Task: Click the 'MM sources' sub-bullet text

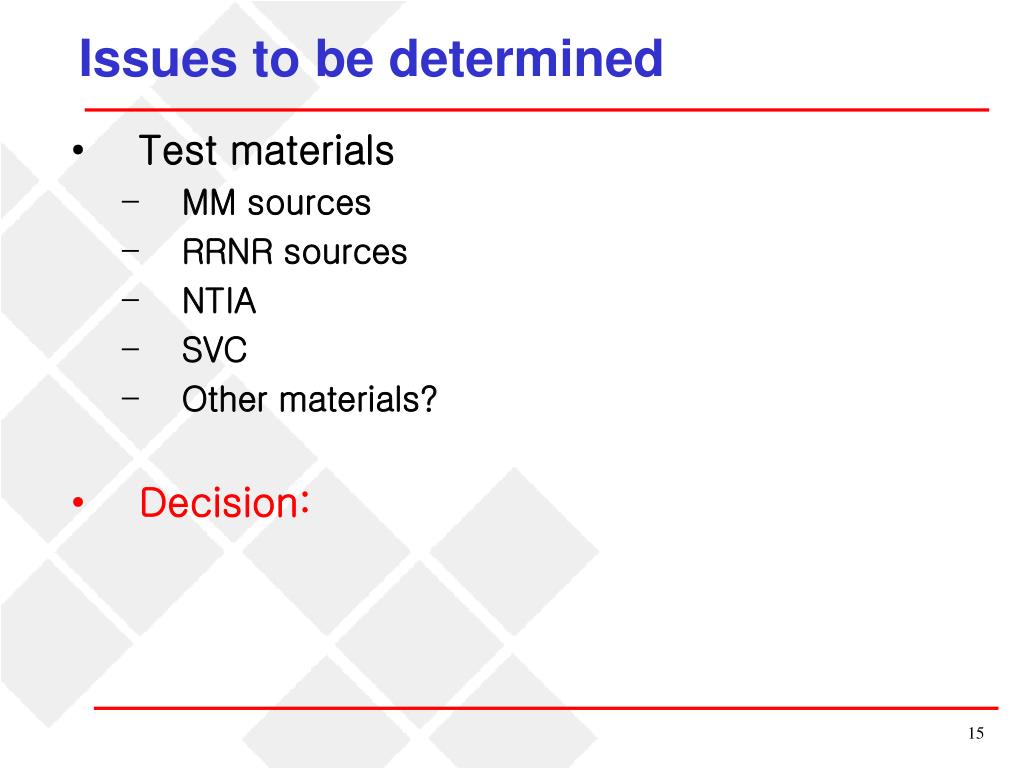Action: (x=276, y=202)
